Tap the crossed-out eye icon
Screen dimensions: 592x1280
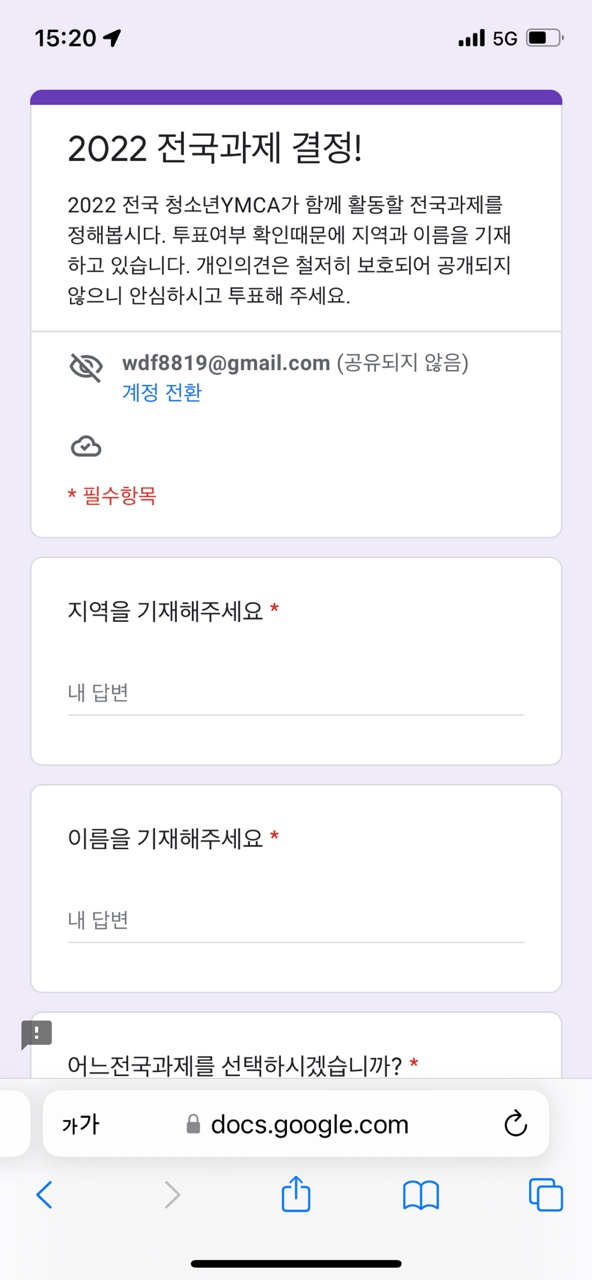point(86,369)
